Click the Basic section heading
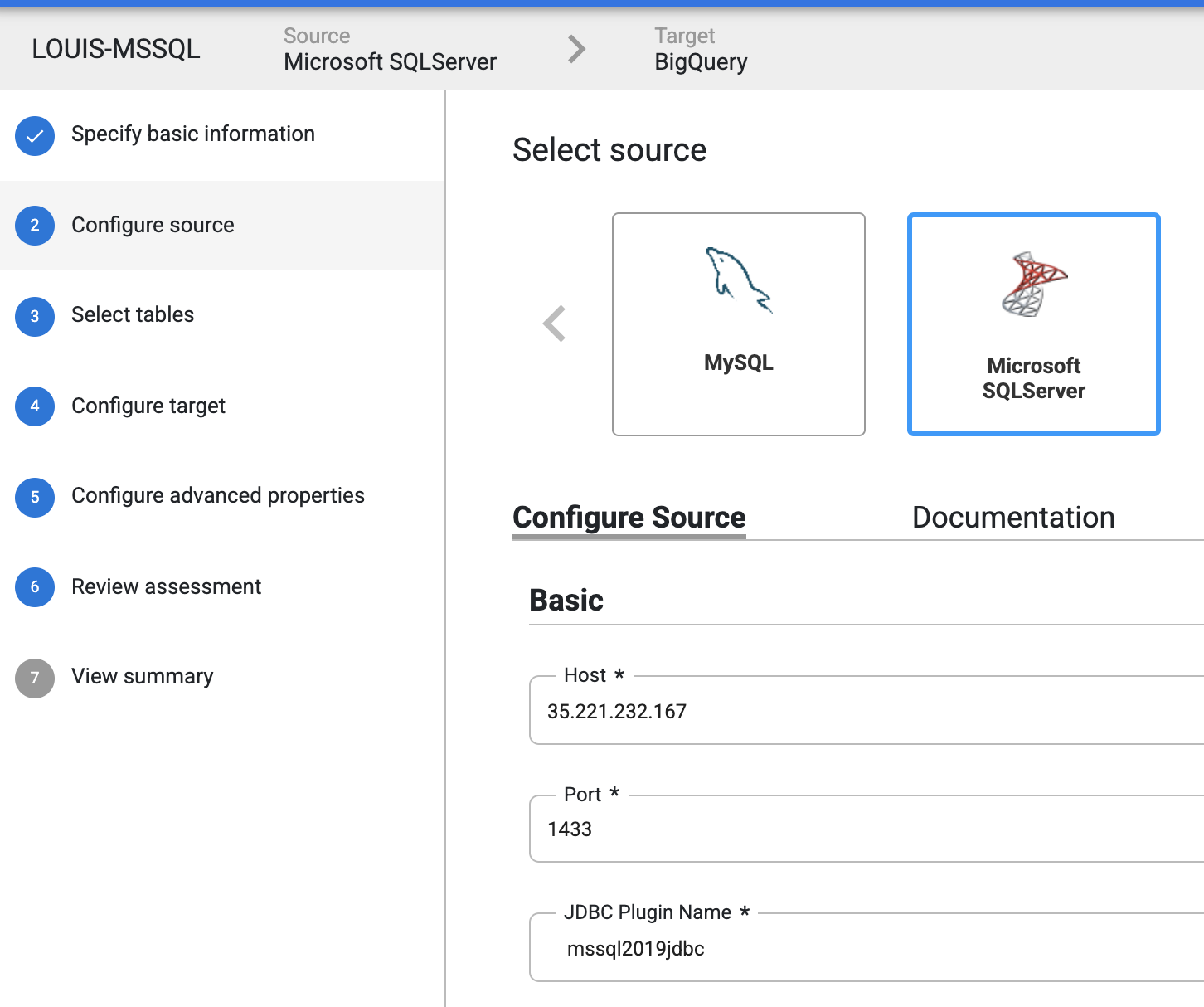 coord(566,600)
